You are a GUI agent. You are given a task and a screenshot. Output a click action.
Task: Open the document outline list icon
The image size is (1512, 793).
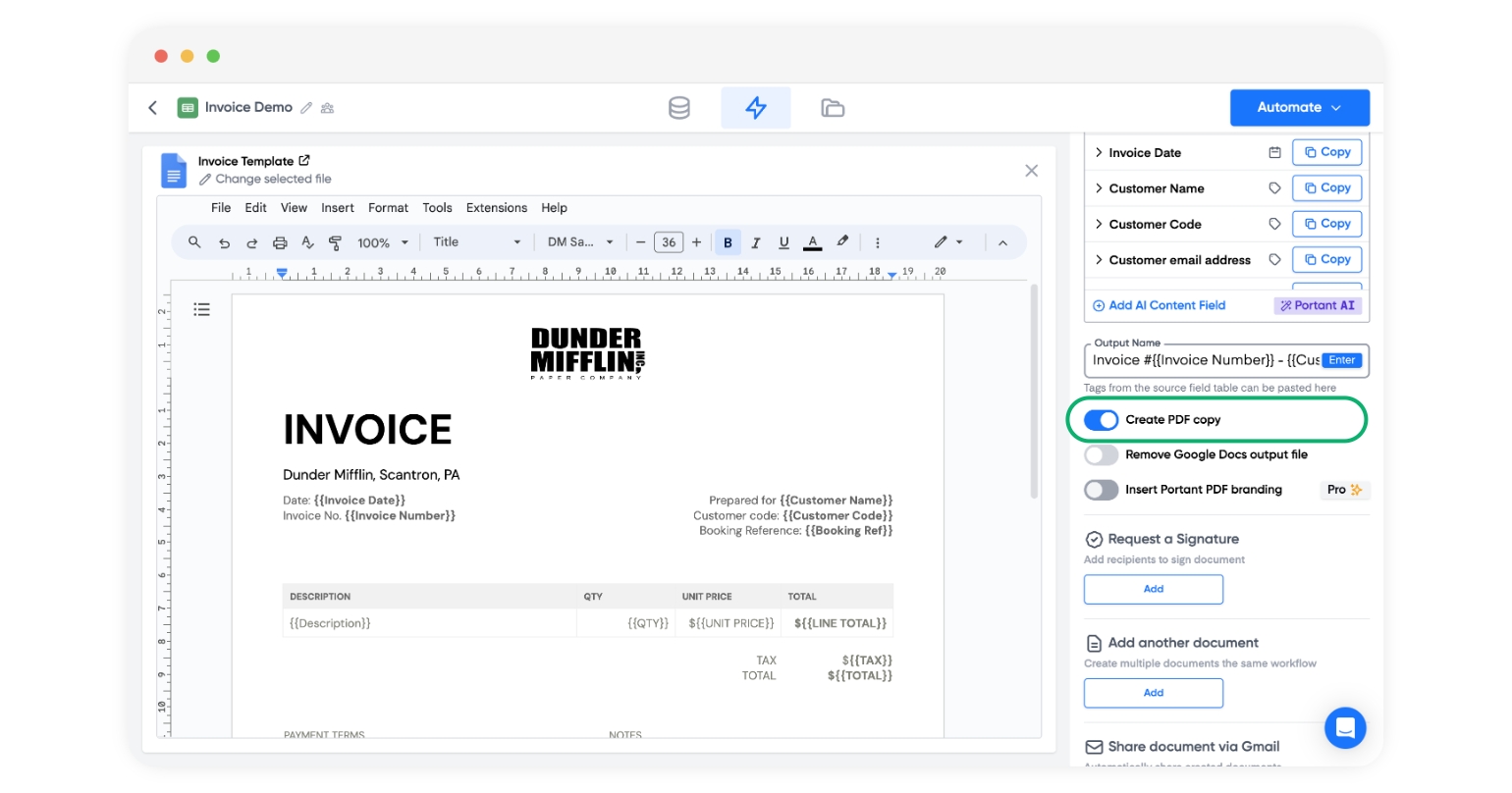tap(202, 309)
